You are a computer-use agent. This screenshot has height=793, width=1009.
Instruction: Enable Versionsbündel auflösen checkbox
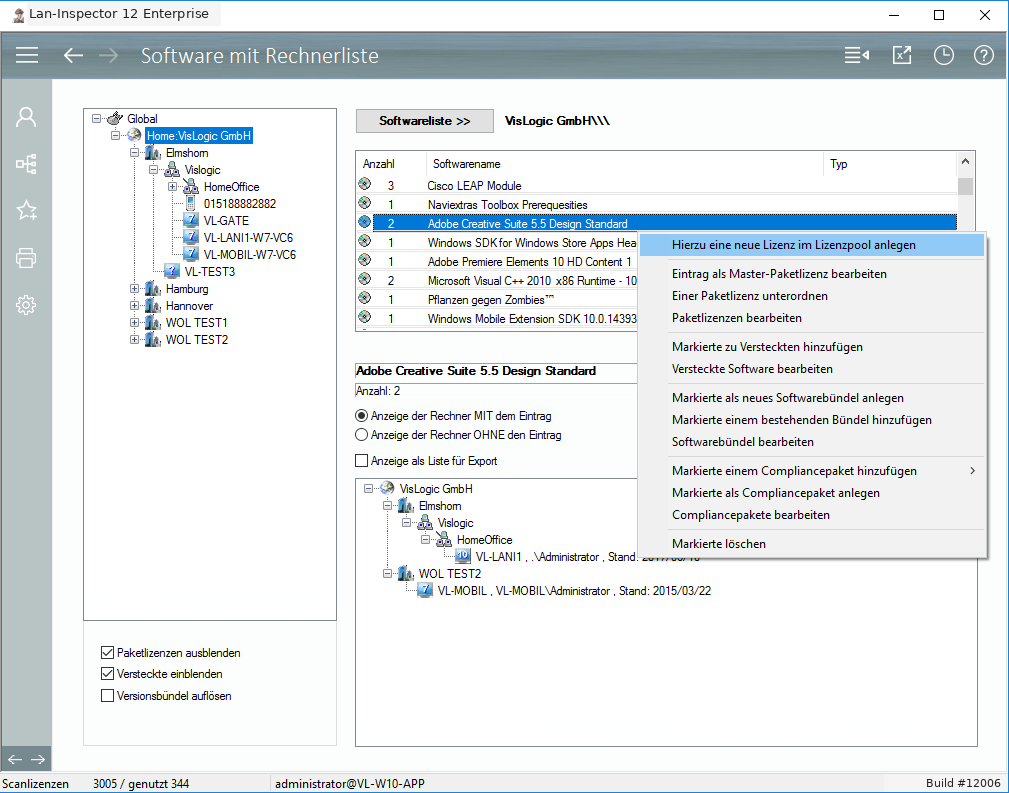[x=107, y=696]
